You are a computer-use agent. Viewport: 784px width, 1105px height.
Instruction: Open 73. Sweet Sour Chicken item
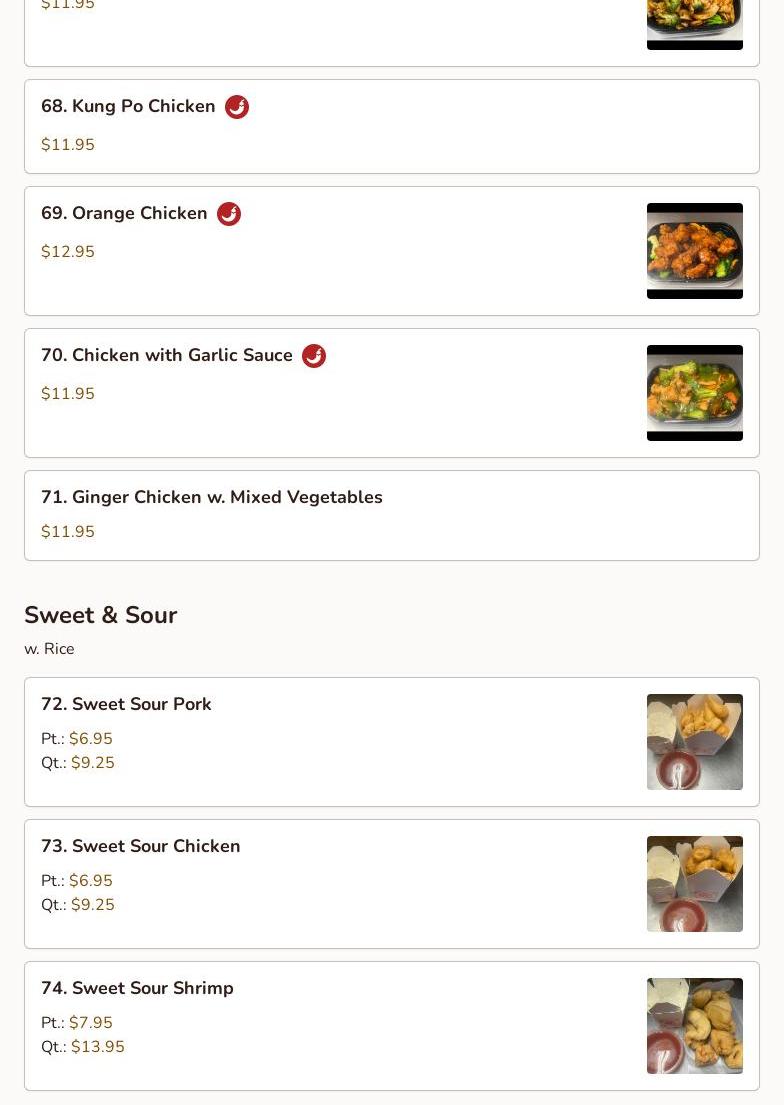(392, 884)
